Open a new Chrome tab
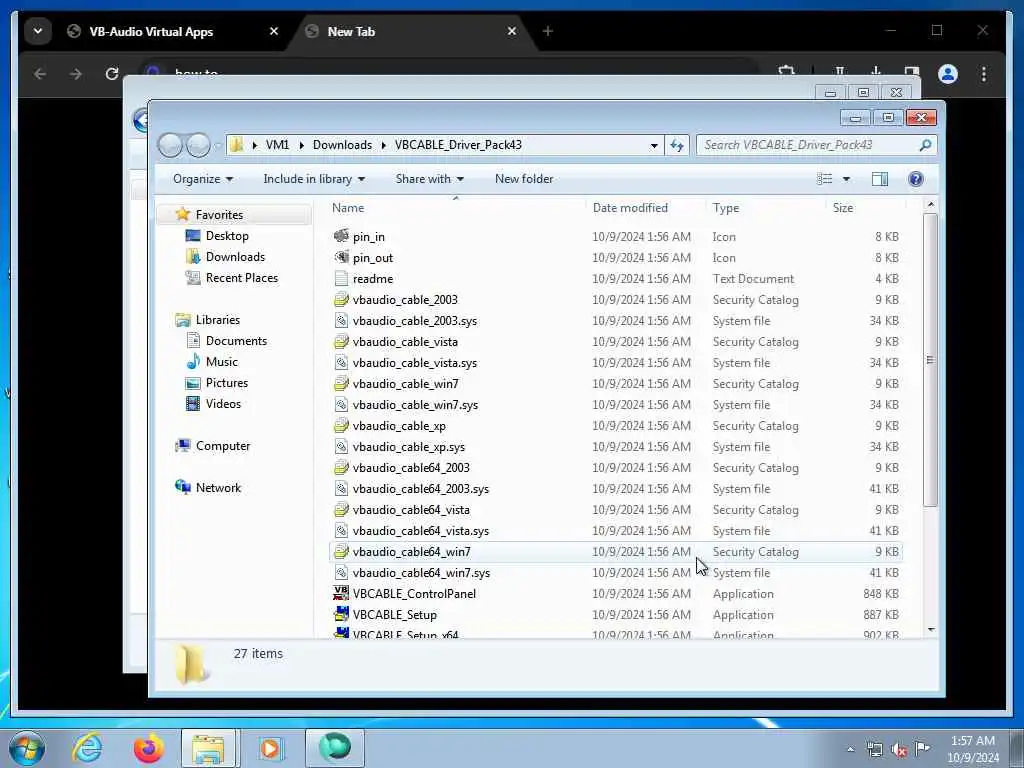1024x768 pixels. (x=547, y=31)
